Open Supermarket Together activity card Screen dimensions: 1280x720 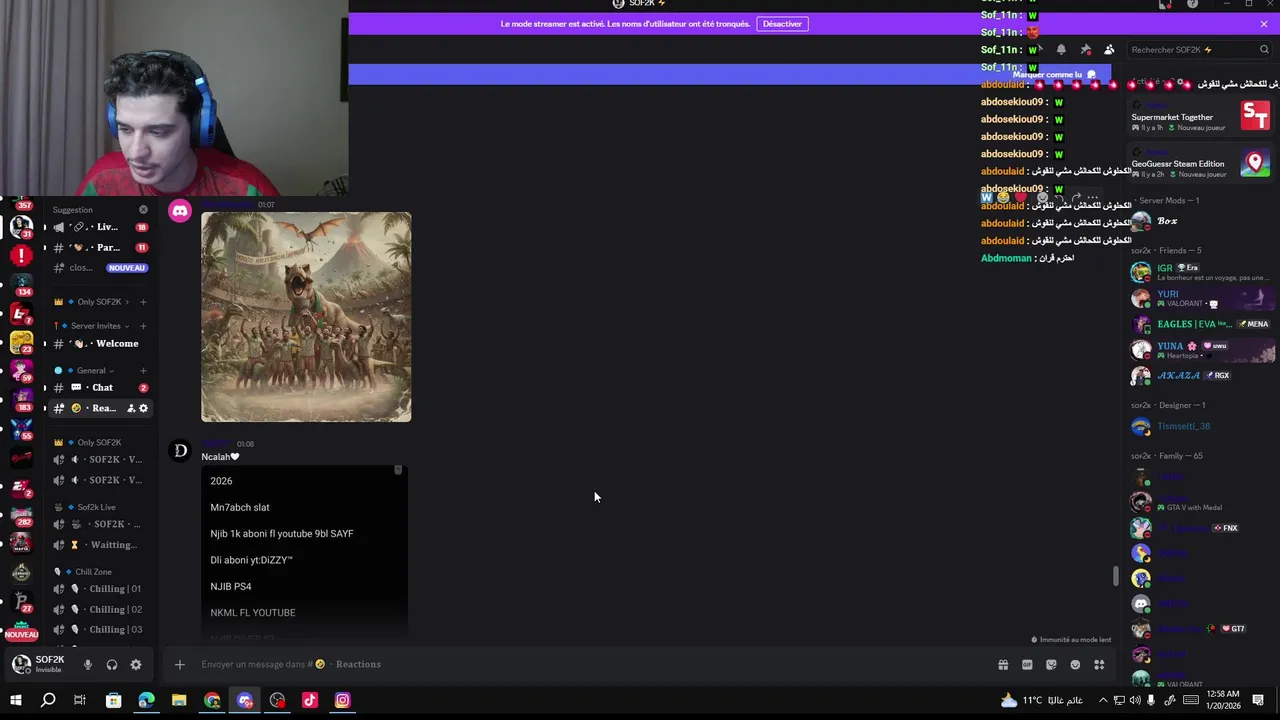tap(1199, 116)
